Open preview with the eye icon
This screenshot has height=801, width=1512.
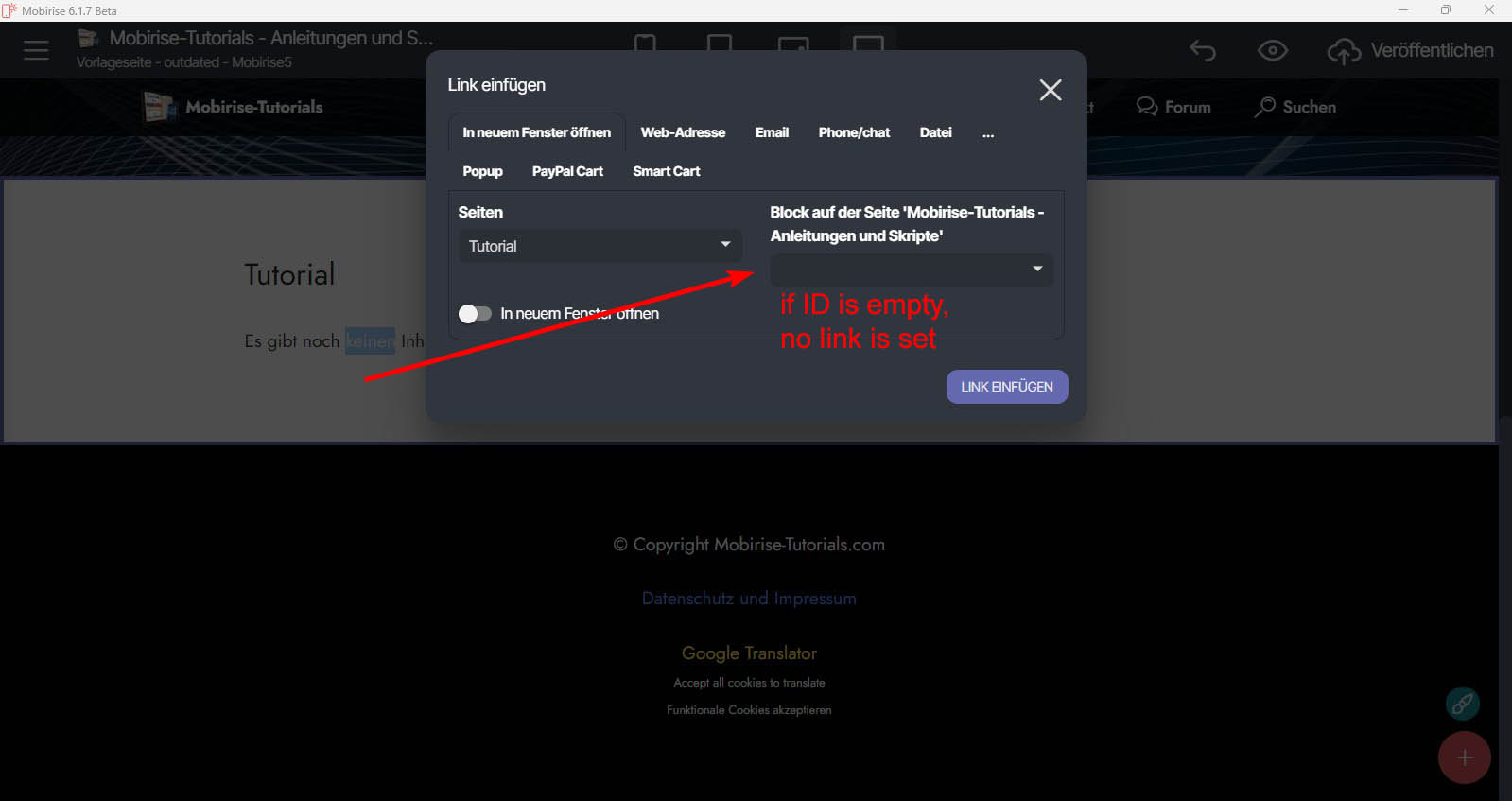tap(1273, 50)
